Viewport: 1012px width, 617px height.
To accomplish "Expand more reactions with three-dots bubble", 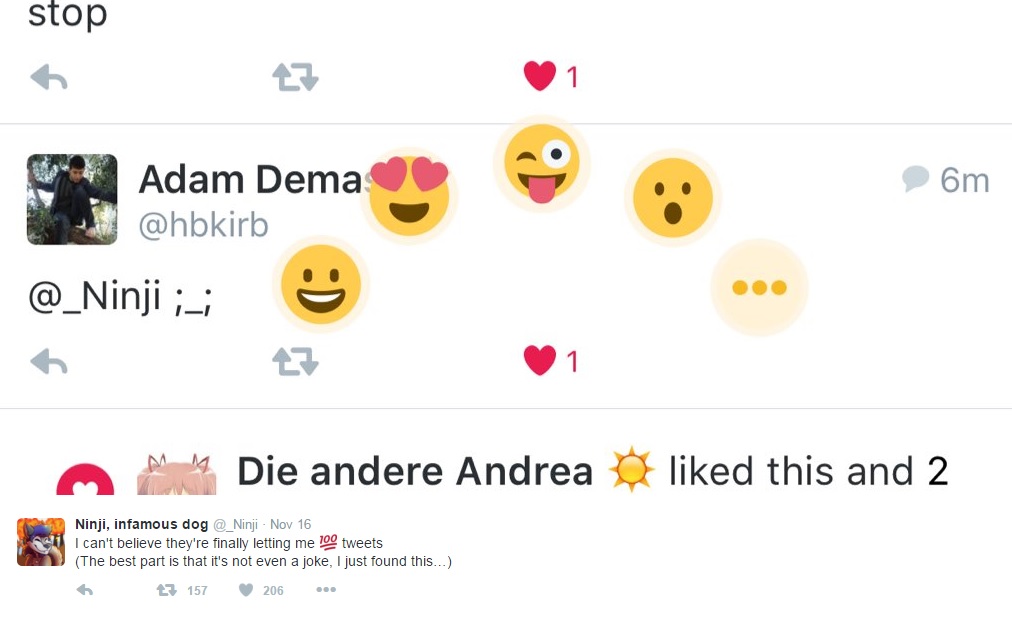I will (x=759, y=287).
